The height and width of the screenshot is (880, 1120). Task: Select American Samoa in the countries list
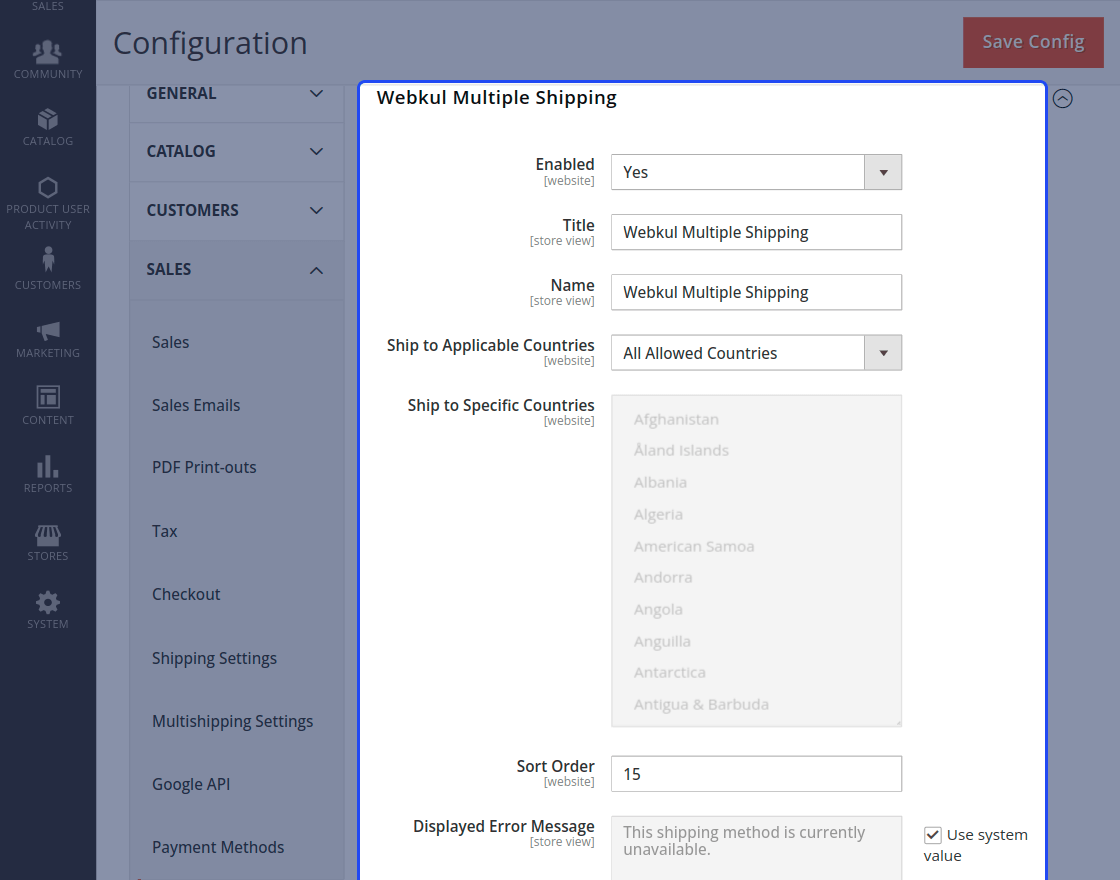[x=694, y=546]
